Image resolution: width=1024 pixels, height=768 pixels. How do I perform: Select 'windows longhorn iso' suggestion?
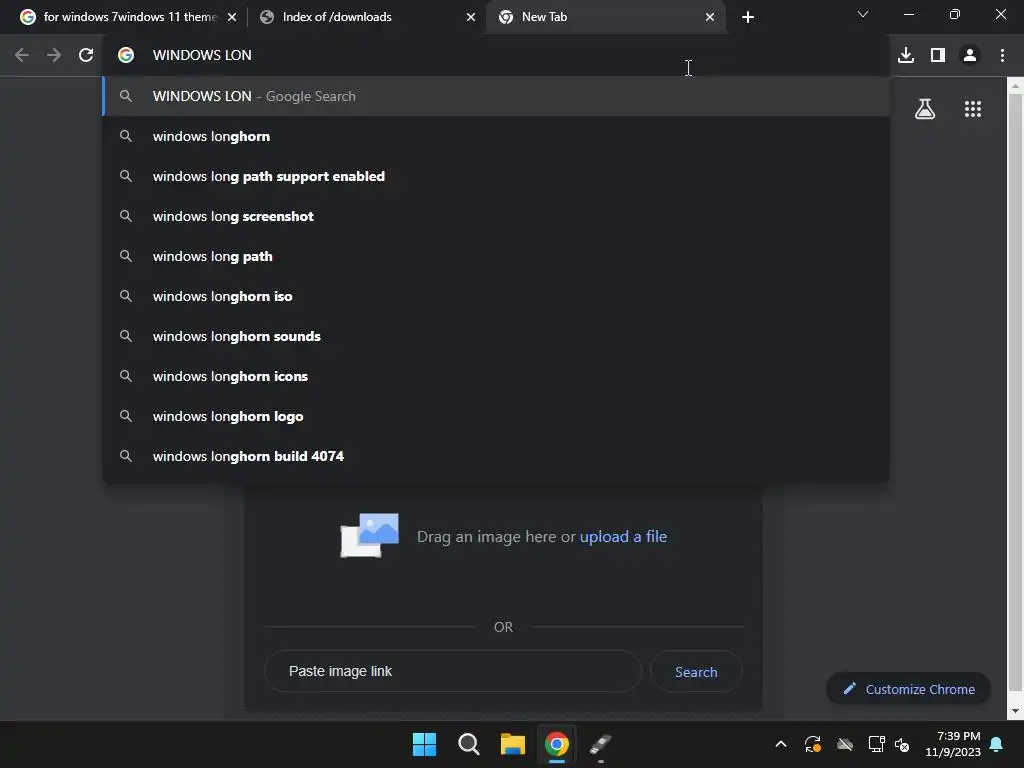[x=496, y=296]
